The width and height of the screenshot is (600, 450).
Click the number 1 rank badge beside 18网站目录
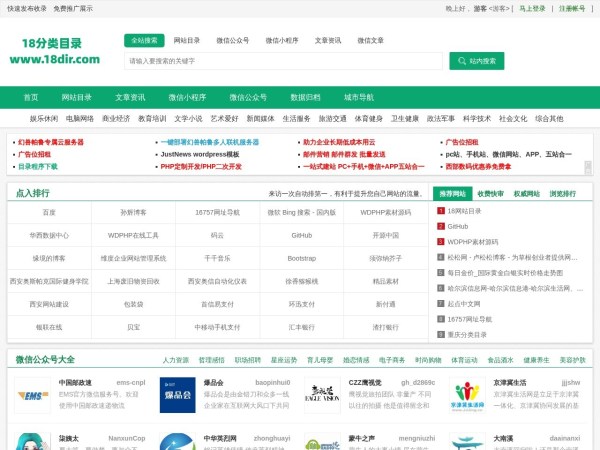pyautogui.click(x=441, y=211)
